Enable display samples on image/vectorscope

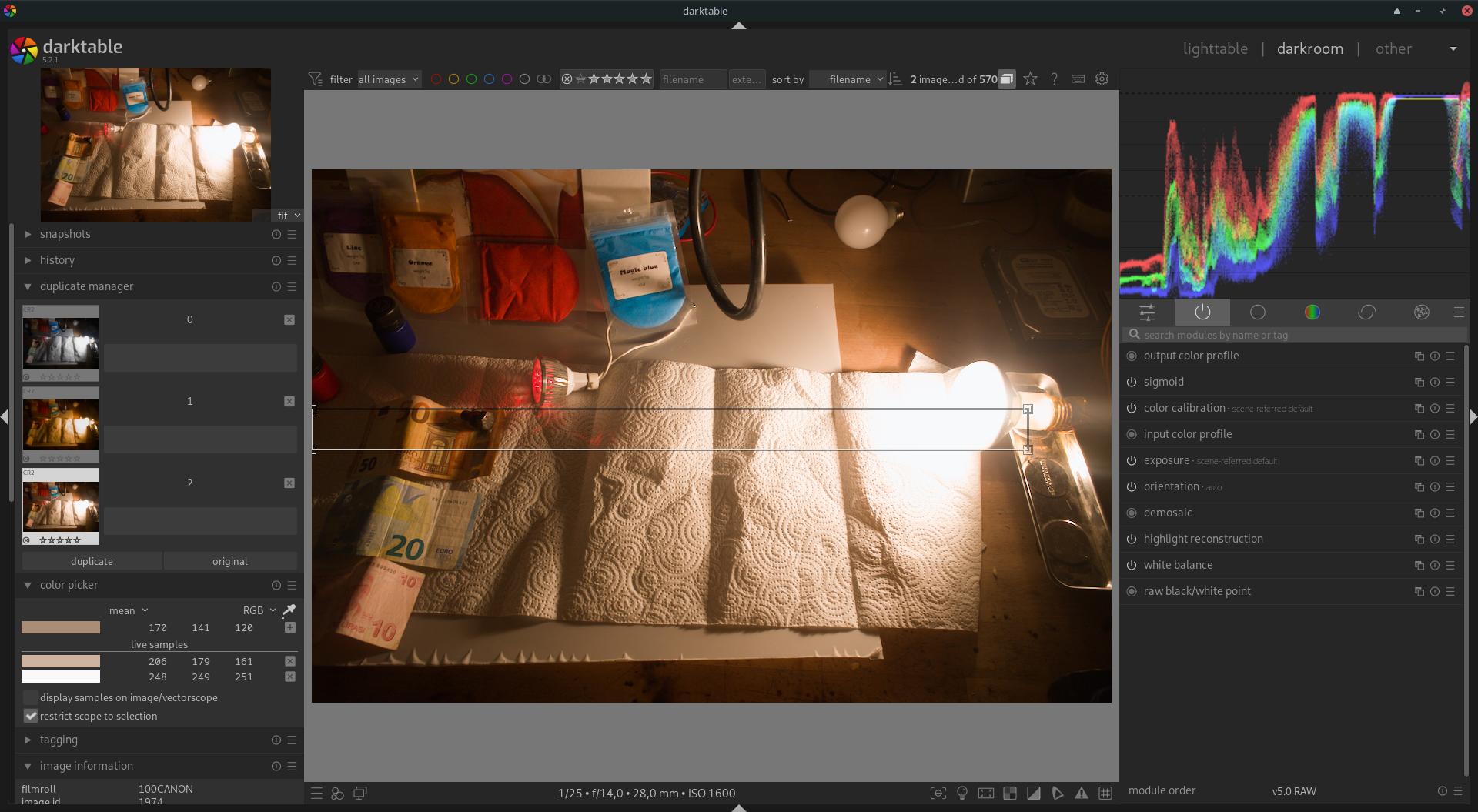[x=31, y=697]
